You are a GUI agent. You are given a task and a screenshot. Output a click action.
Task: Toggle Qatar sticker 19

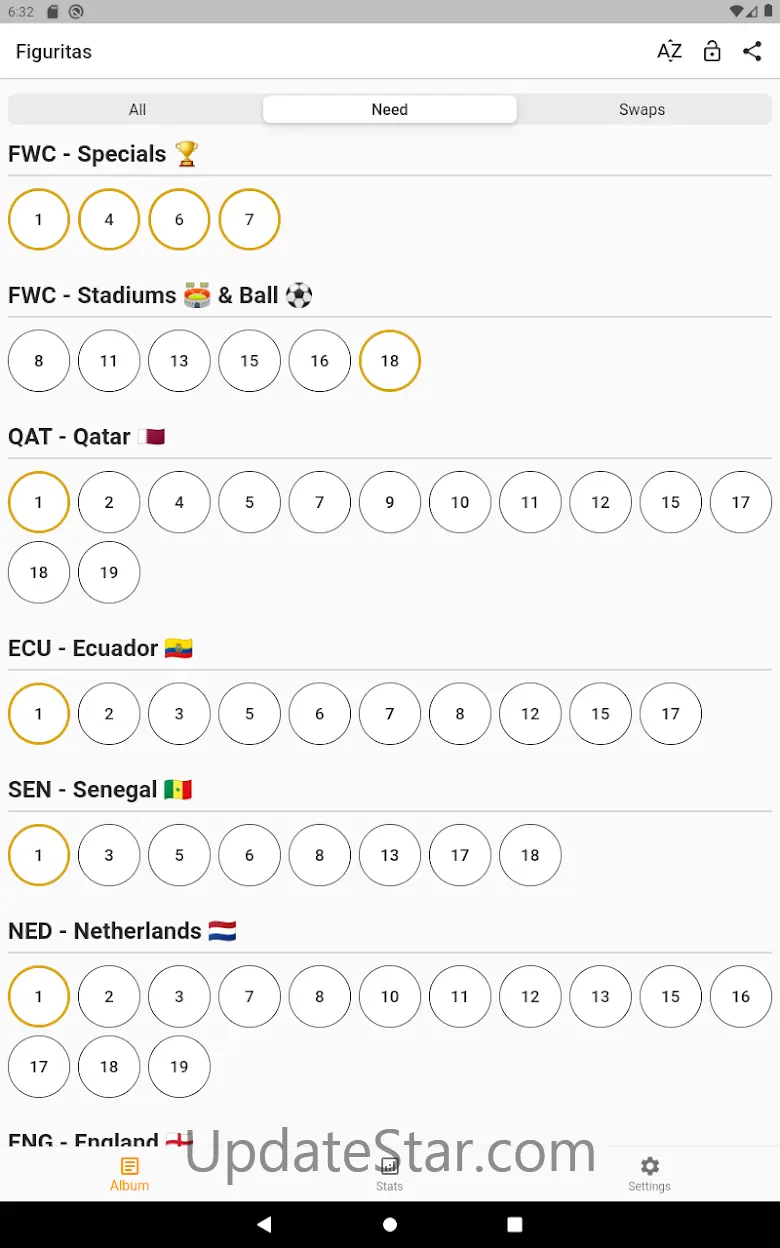click(109, 572)
